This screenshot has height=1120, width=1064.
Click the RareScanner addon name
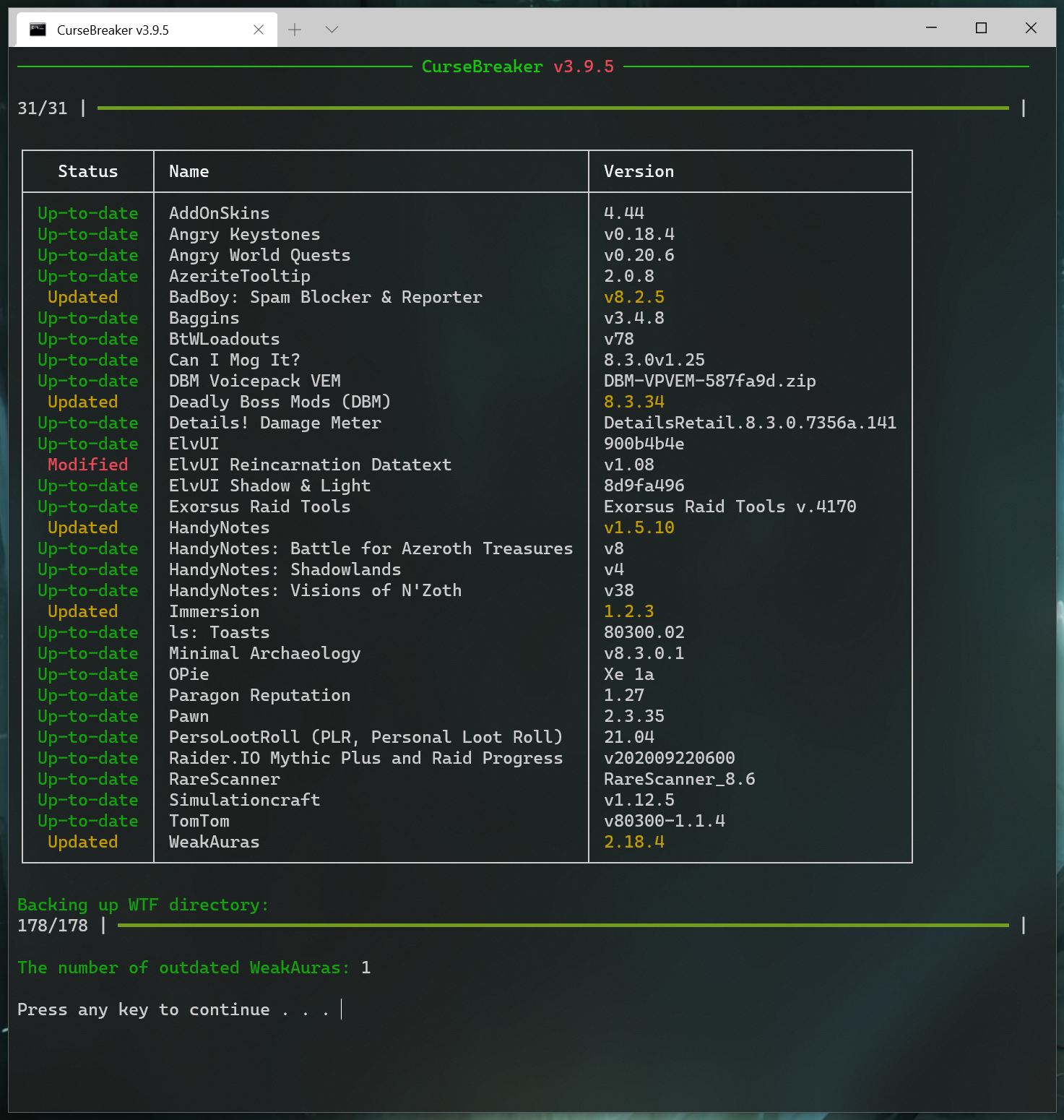tap(225, 779)
